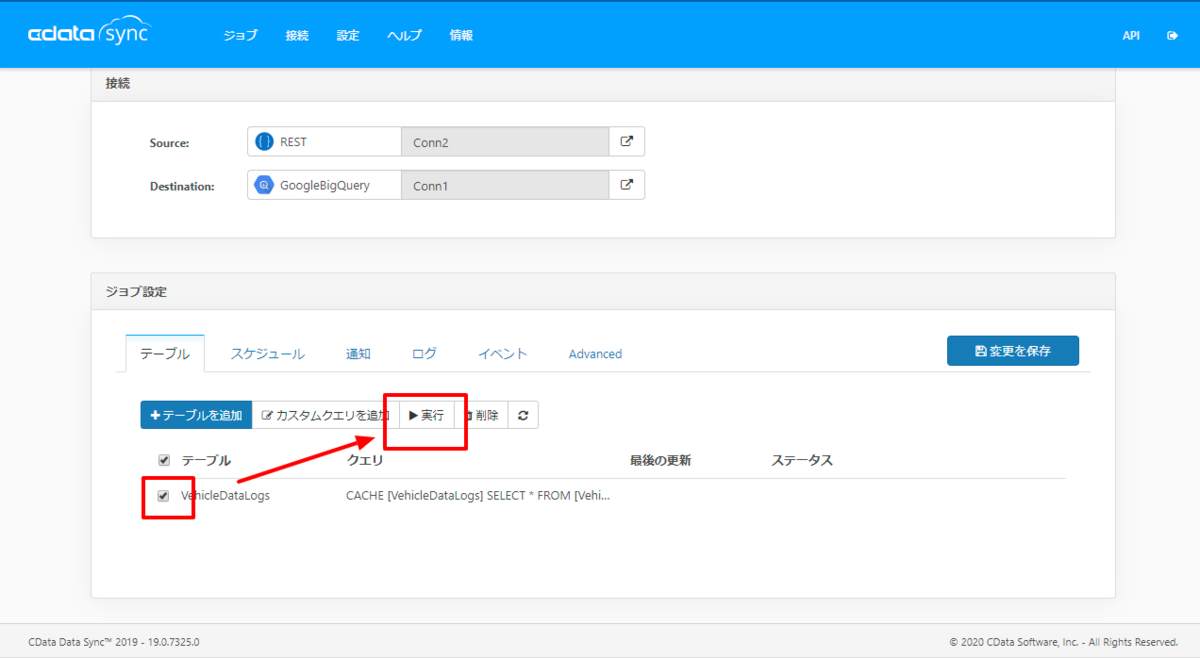This screenshot has width=1200, height=658.
Task: Click the 最後の更新 column header
Action: point(660,460)
